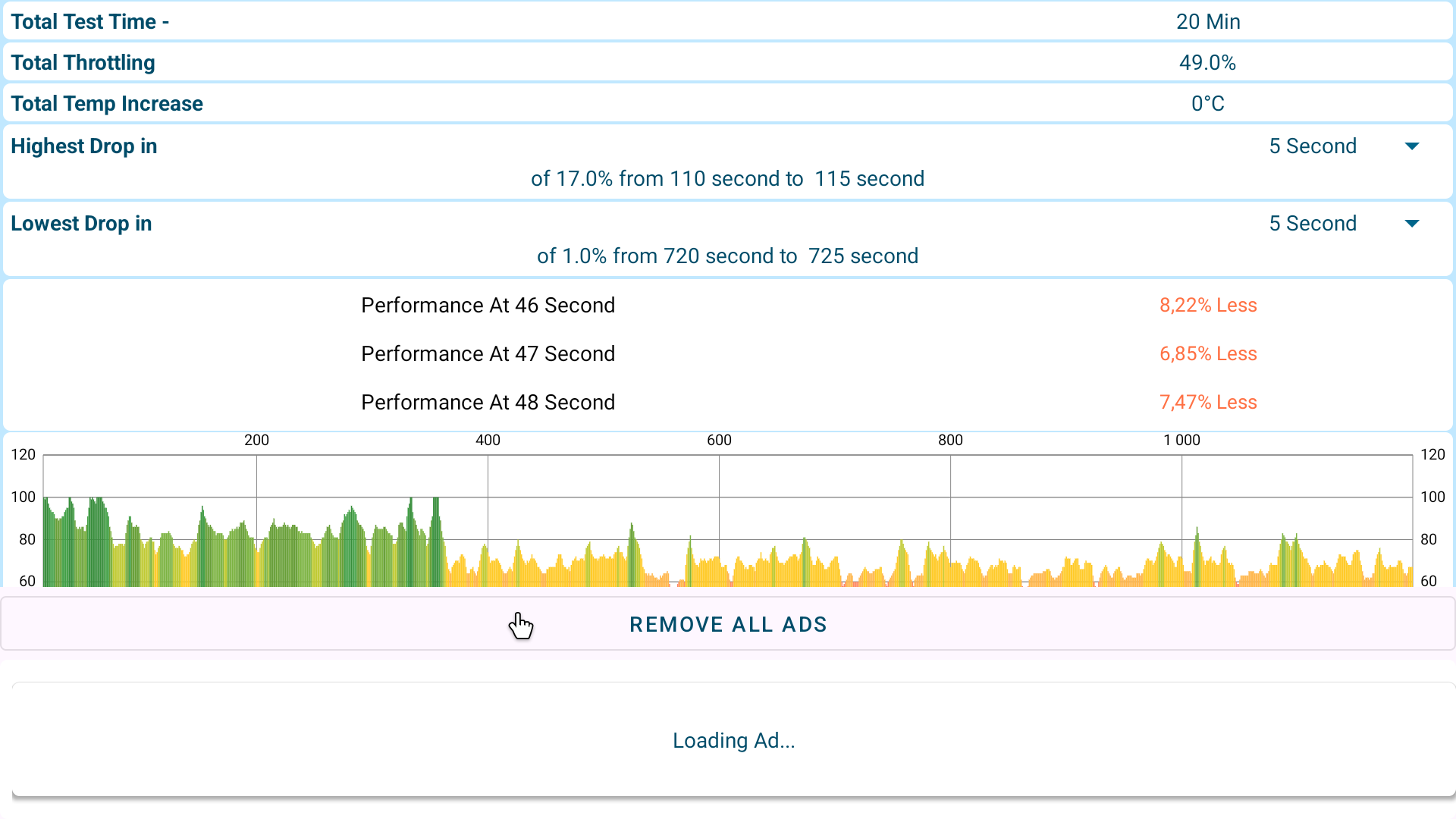
Task: Click the 200 mark on the chart axis
Action: pyautogui.click(x=256, y=441)
